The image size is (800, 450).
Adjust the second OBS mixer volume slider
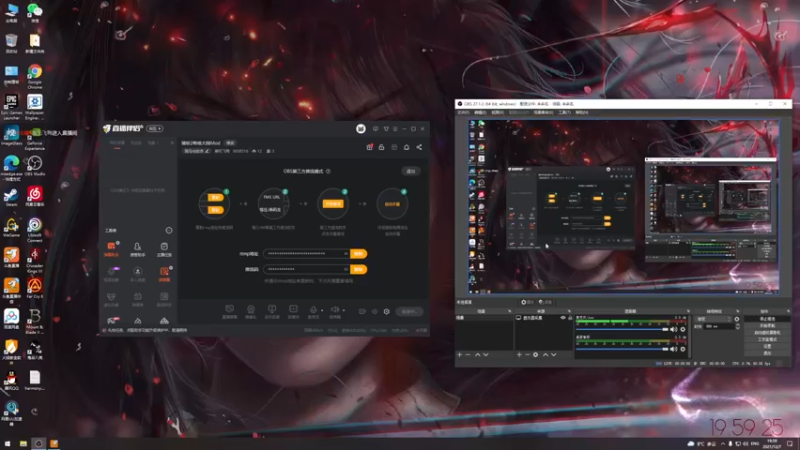click(622, 349)
